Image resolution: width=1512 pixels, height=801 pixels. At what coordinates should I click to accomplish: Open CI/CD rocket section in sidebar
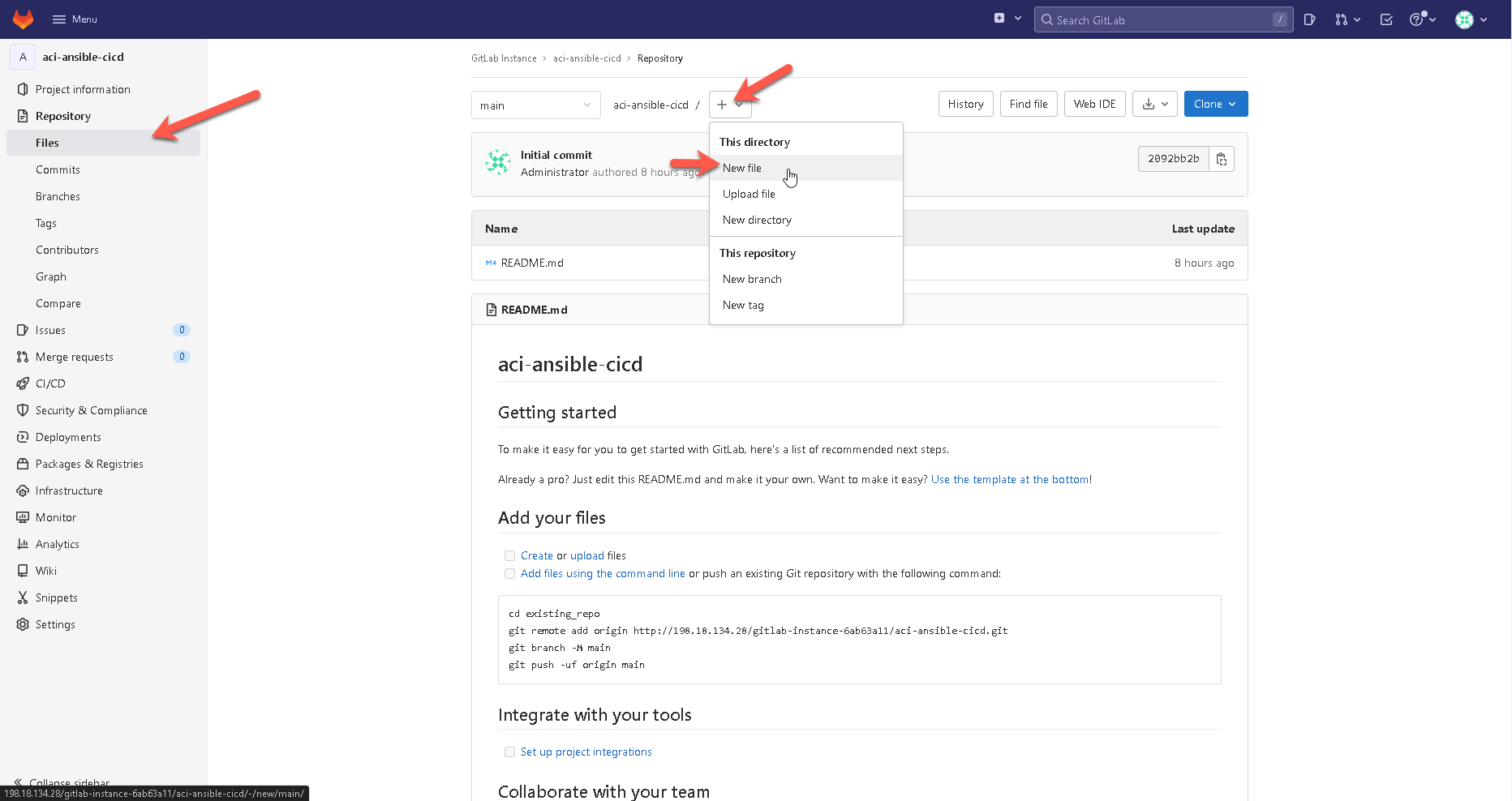pyautogui.click(x=103, y=383)
